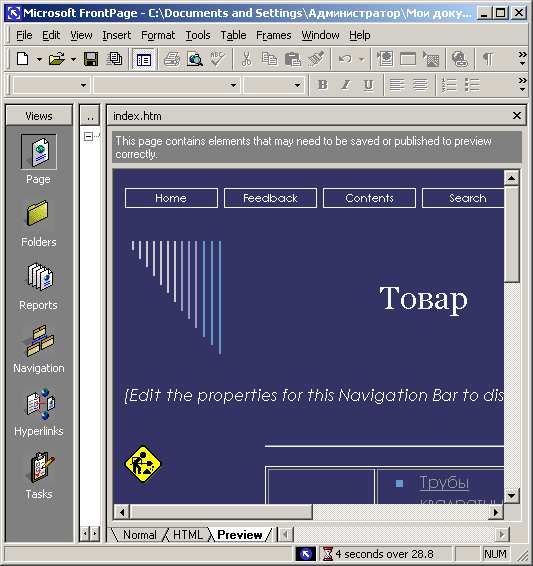
Task: Switch to the HTML tab
Action: click(188, 535)
